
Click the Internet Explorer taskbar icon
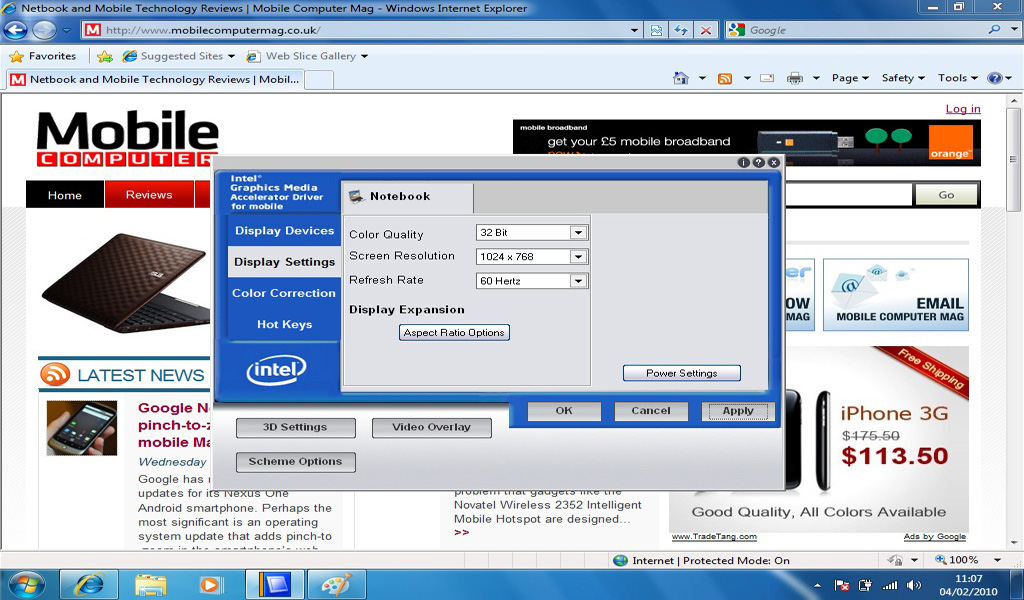[x=89, y=584]
